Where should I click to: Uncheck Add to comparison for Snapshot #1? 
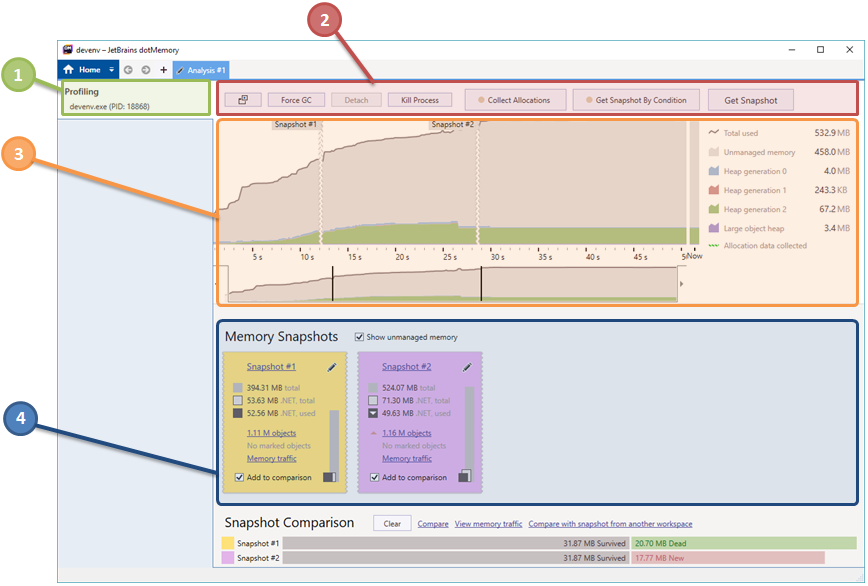[x=239, y=477]
